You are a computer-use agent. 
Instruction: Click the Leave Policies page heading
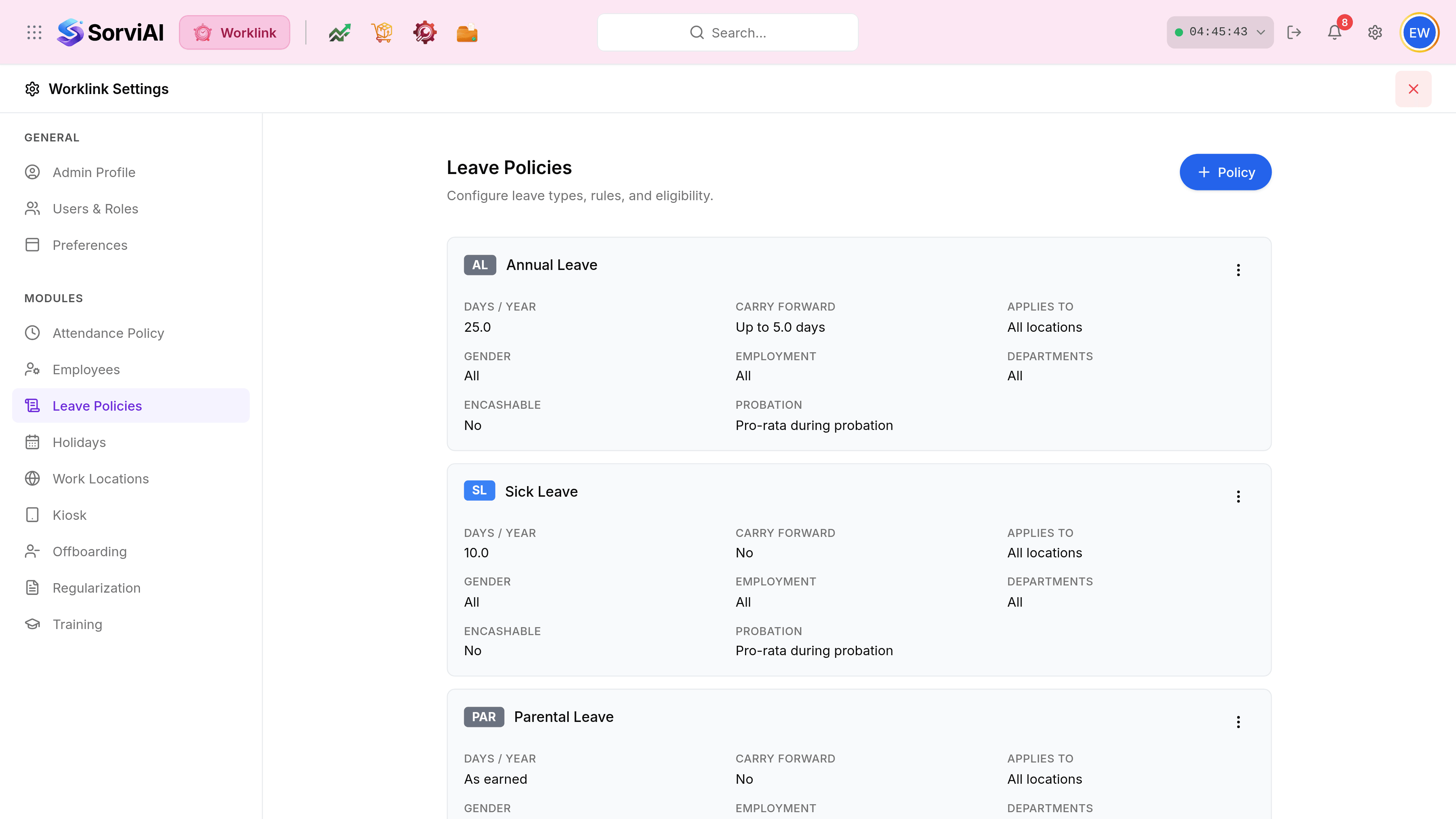[x=509, y=167]
